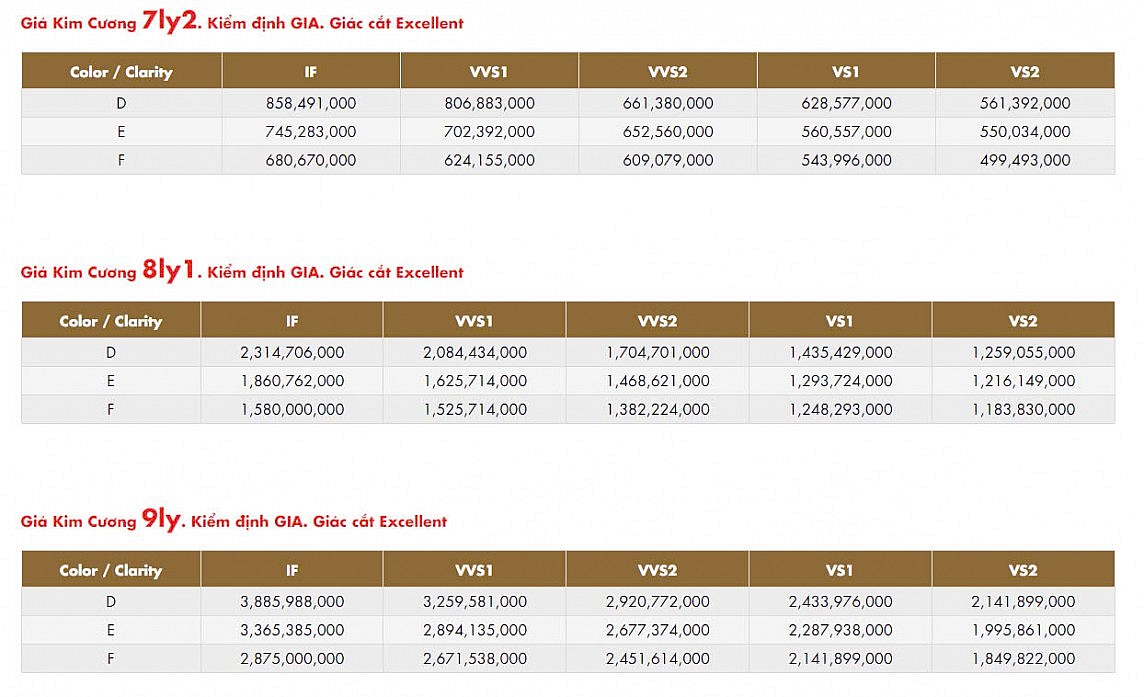
Task: Click the IF column header in 7ly2 table
Action: [311, 71]
